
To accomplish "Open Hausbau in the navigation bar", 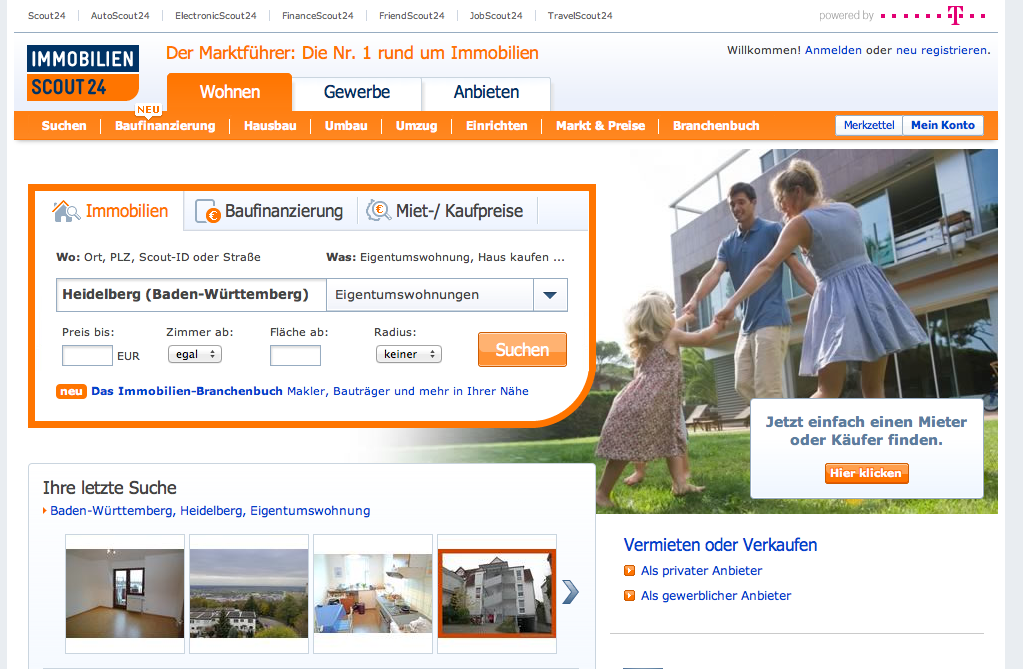I will click(x=270, y=125).
